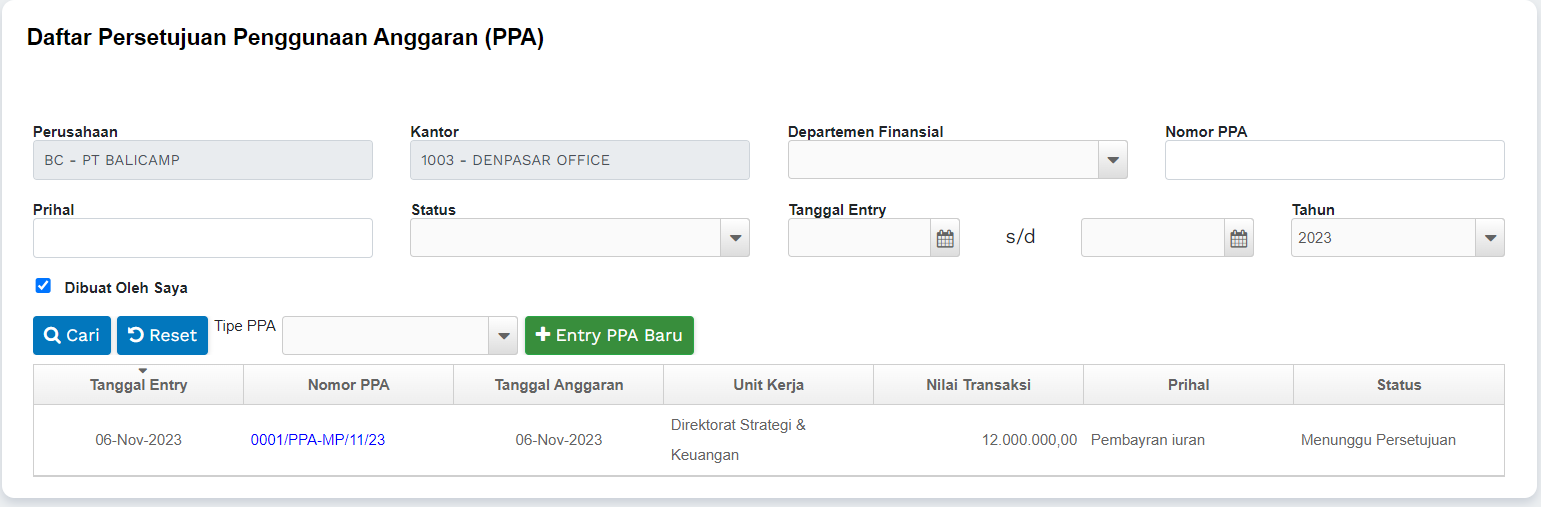Expand the Tahun 2023 dropdown
1541x507 pixels.
point(1490,238)
